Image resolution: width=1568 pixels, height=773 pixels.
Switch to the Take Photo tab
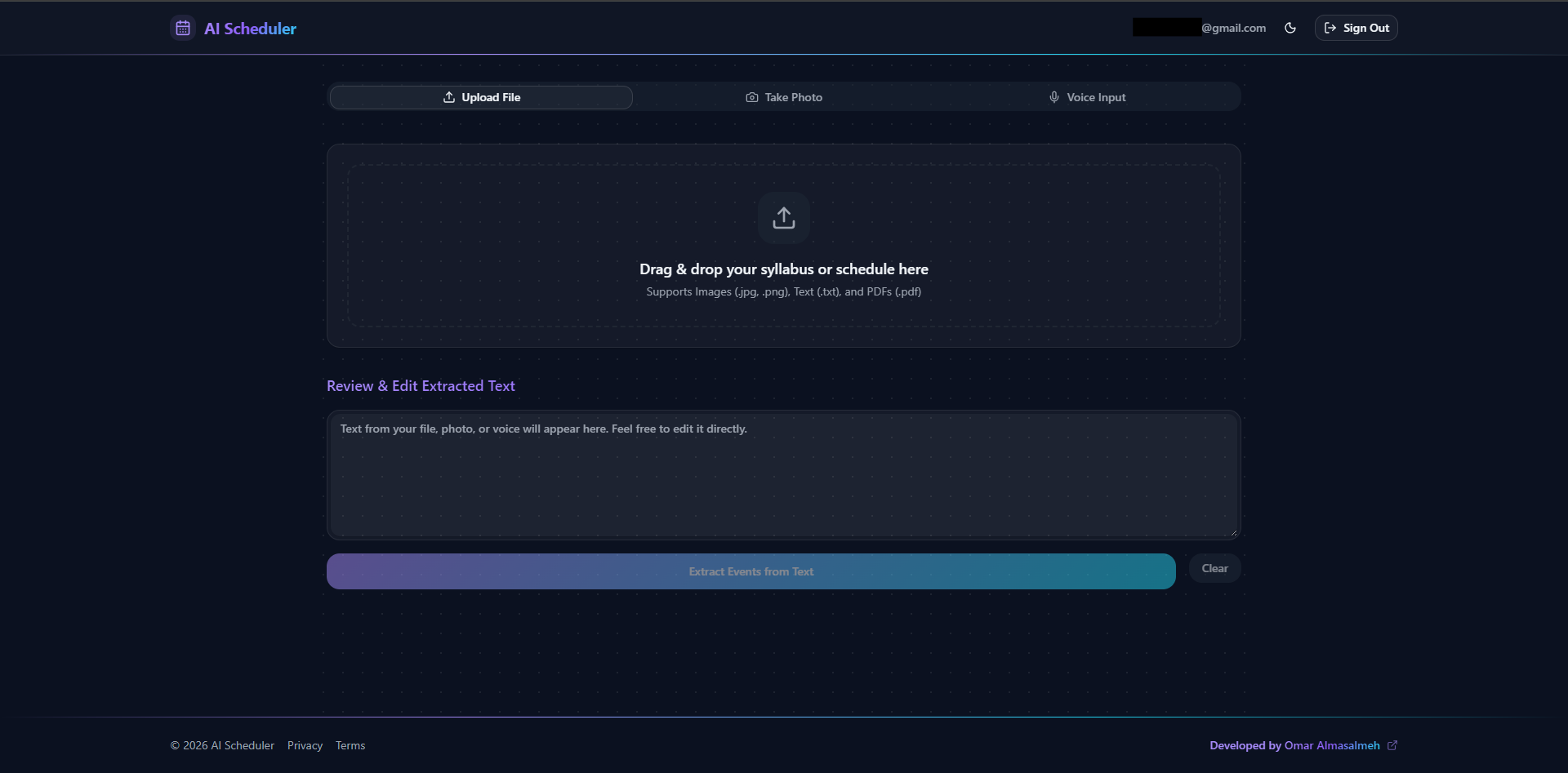793,97
